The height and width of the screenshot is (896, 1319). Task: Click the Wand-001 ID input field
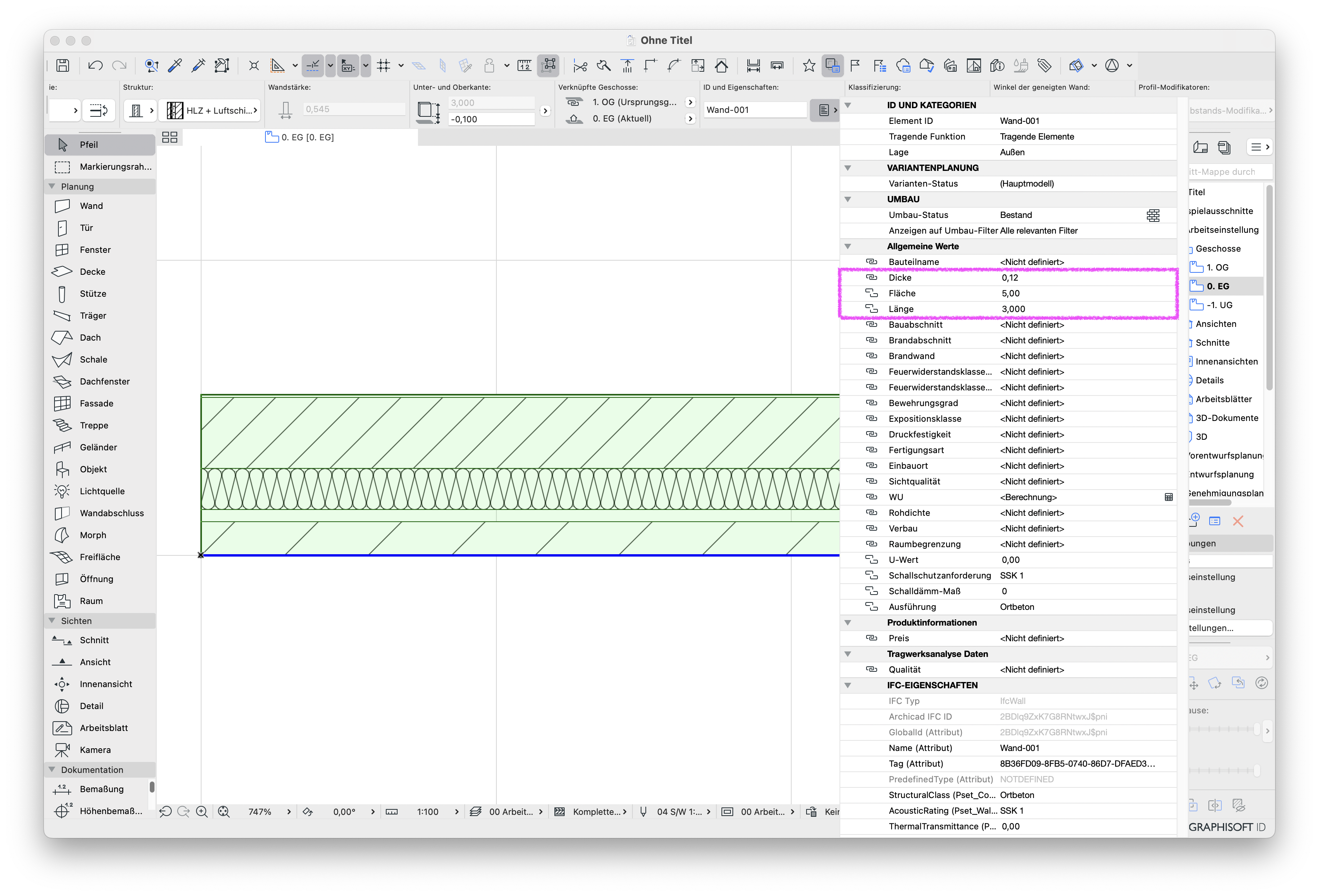pos(754,110)
